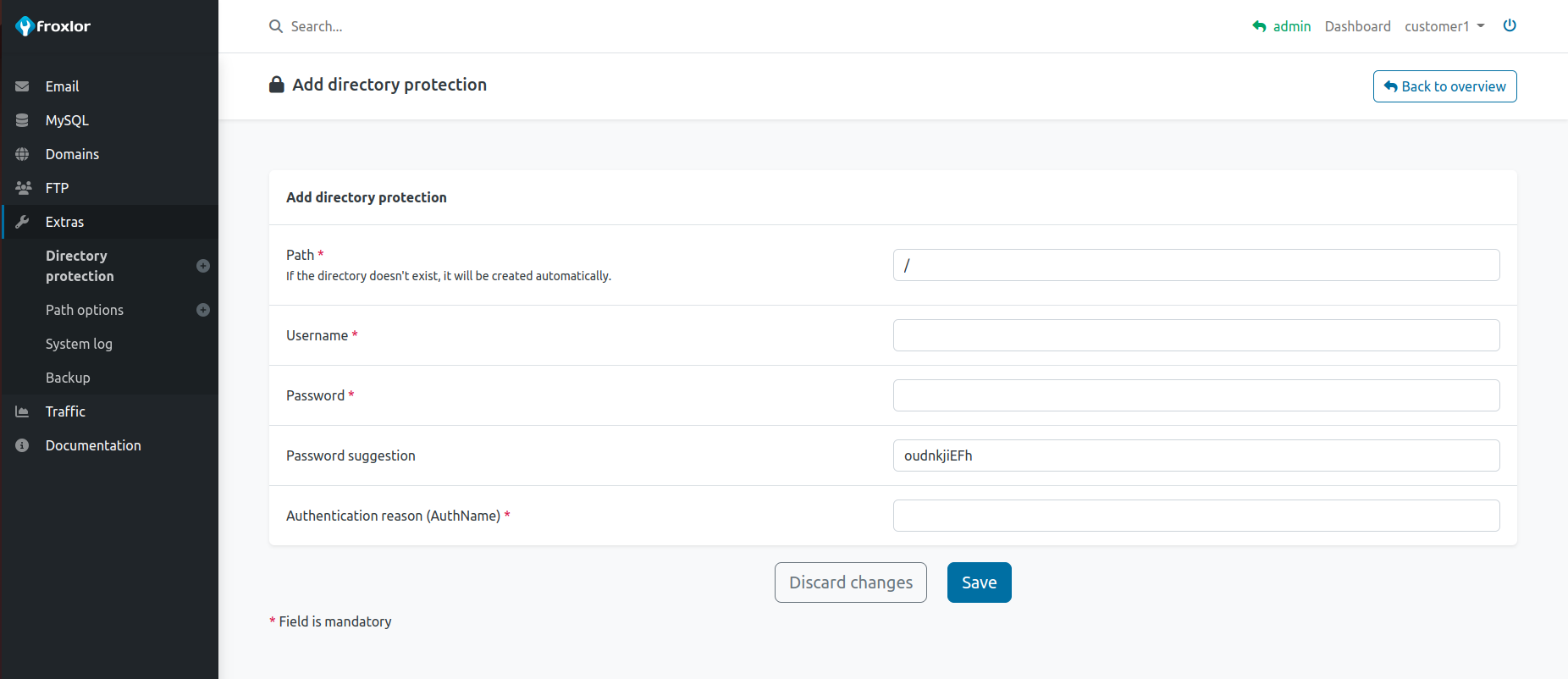Click the search magnifier icon
The height and width of the screenshot is (679, 1568).
276,26
